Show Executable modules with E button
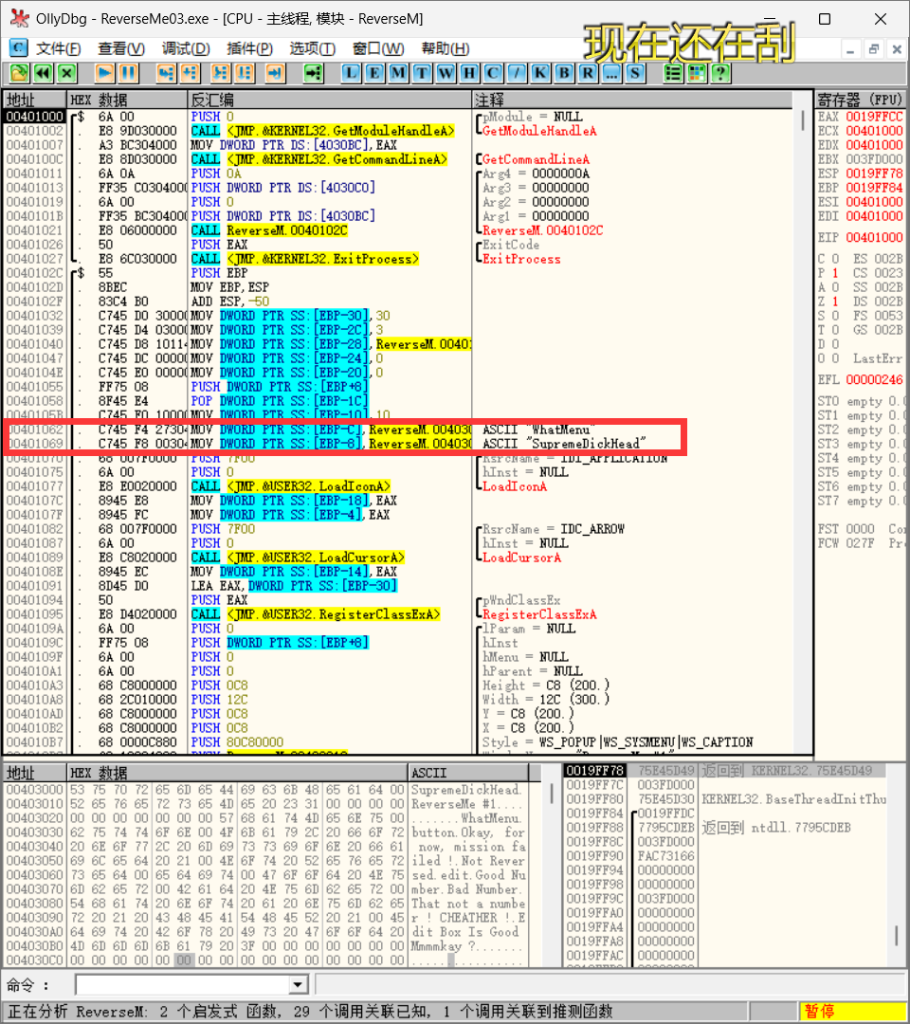This screenshot has height=1024, width=910. click(x=375, y=73)
